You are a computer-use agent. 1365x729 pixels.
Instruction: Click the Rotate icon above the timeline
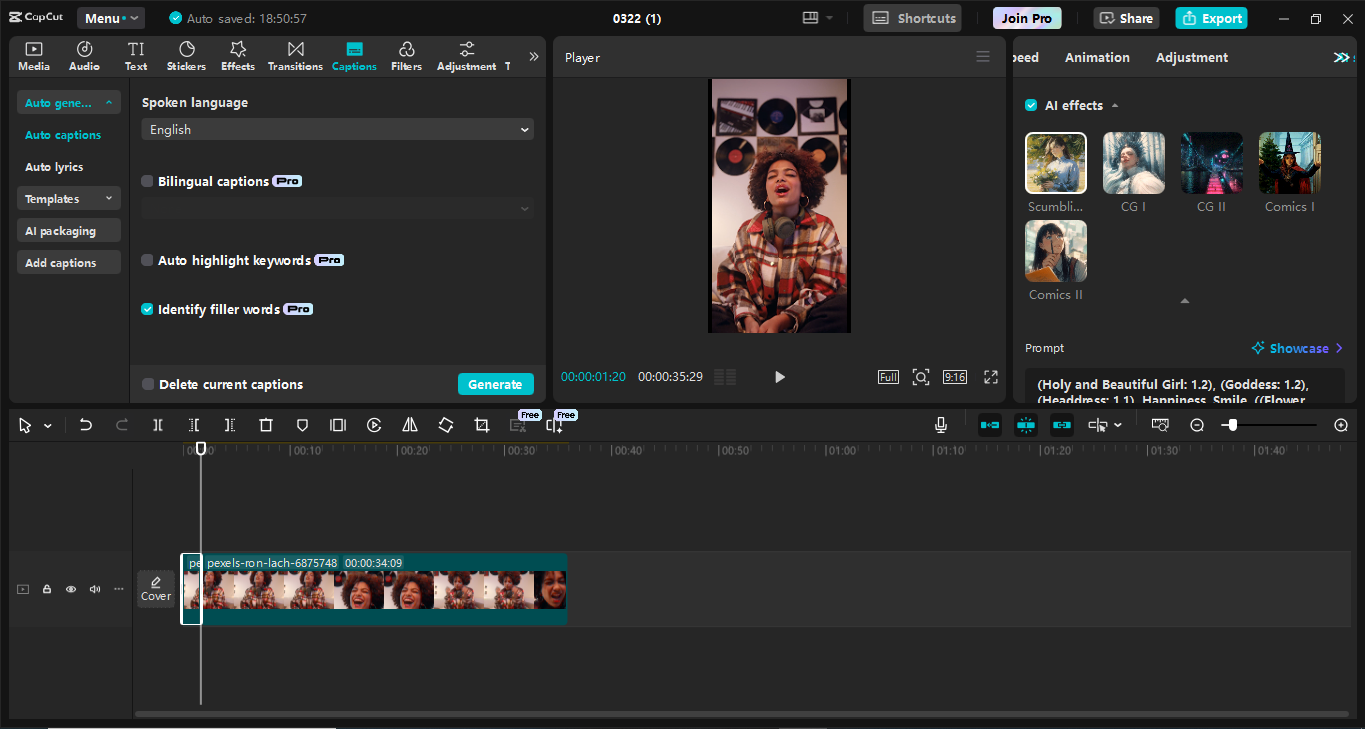pos(445,425)
